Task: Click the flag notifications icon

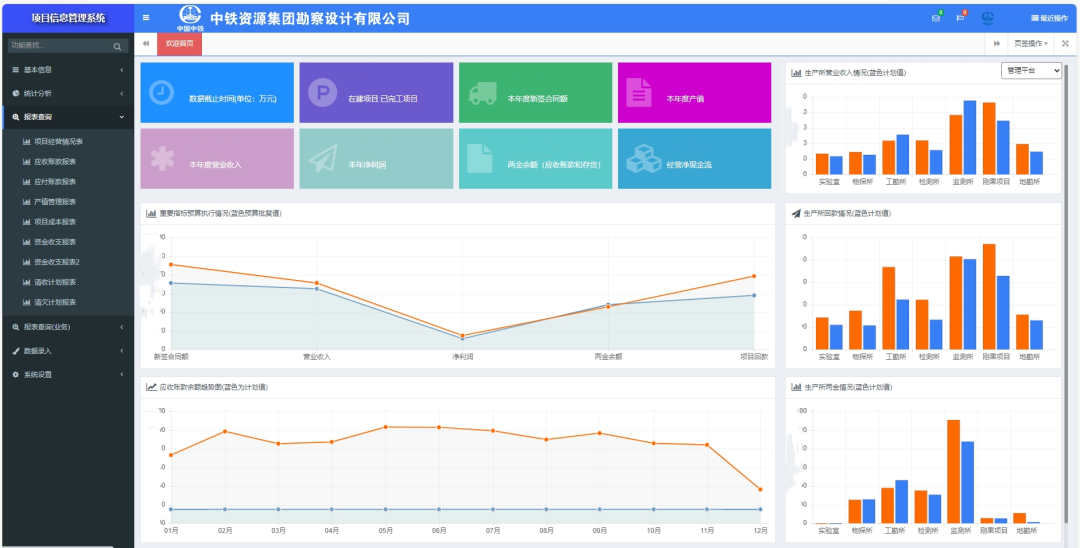Action: coord(960,18)
